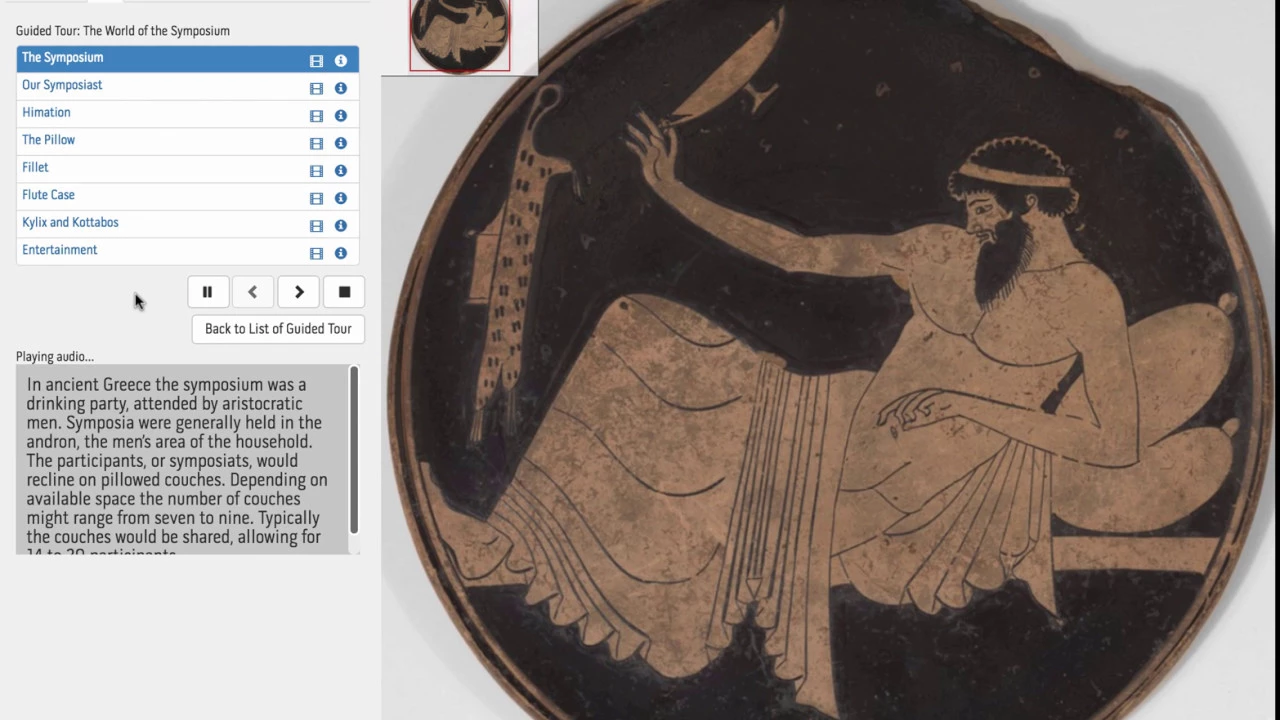Click the kylix navigator thumbnail

(459, 36)
